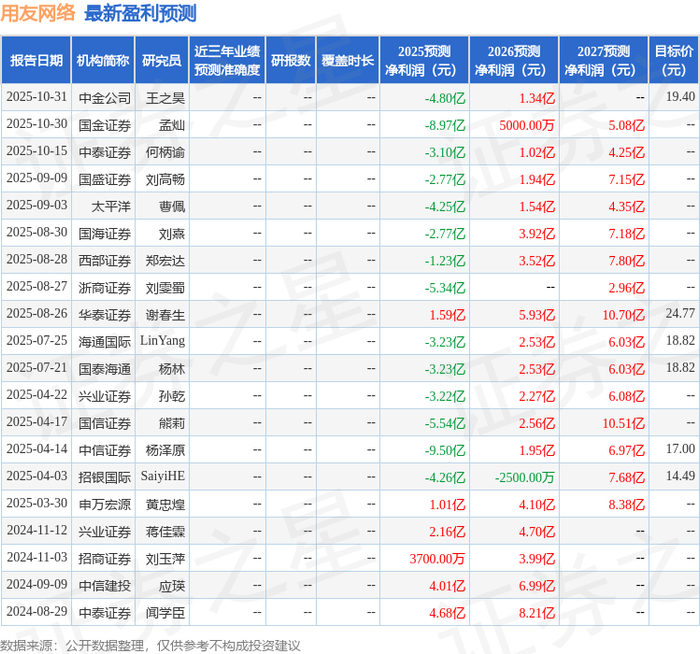Click institution 国泰海通
This screenshot has height=654, width=700.
click(104, 369)
